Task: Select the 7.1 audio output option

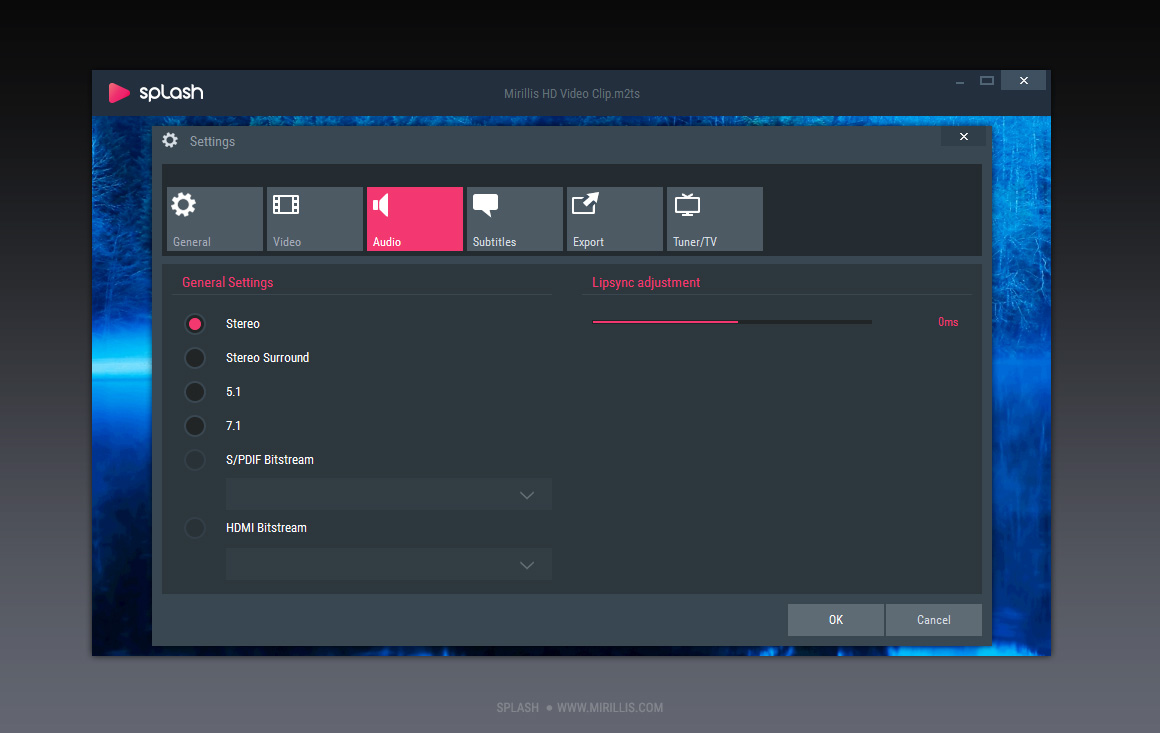Action: coord(195,426)
